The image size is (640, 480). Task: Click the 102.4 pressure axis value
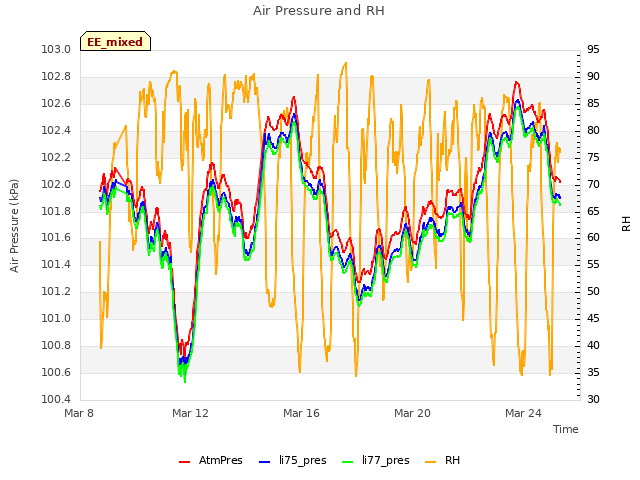pos(56,130)
